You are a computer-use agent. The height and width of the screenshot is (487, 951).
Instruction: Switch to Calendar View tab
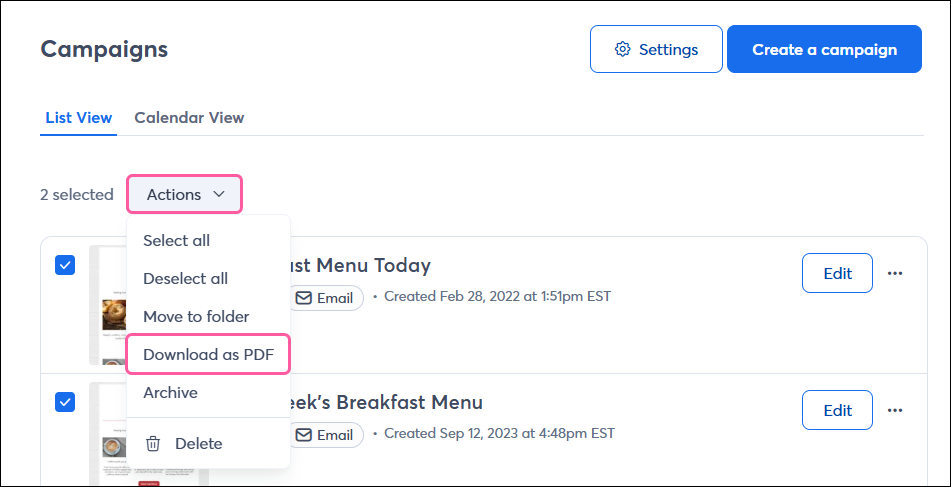point(189,118)
